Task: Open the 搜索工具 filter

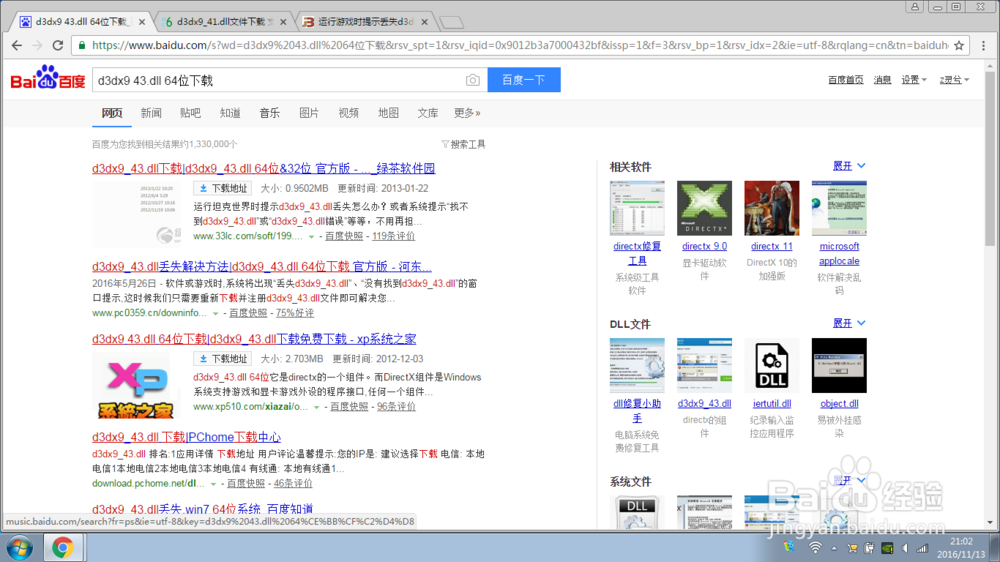Action: (x=463, y=144)
